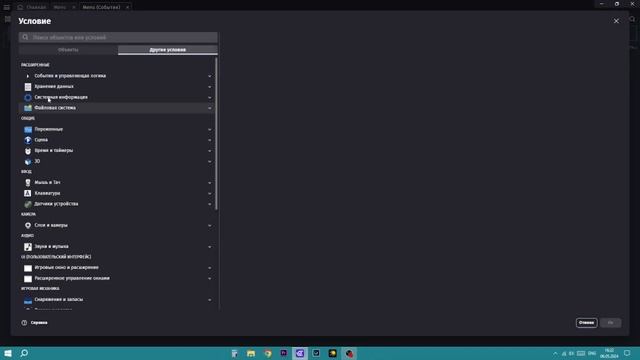Expand the 3D category chevron

coord(210,161)
